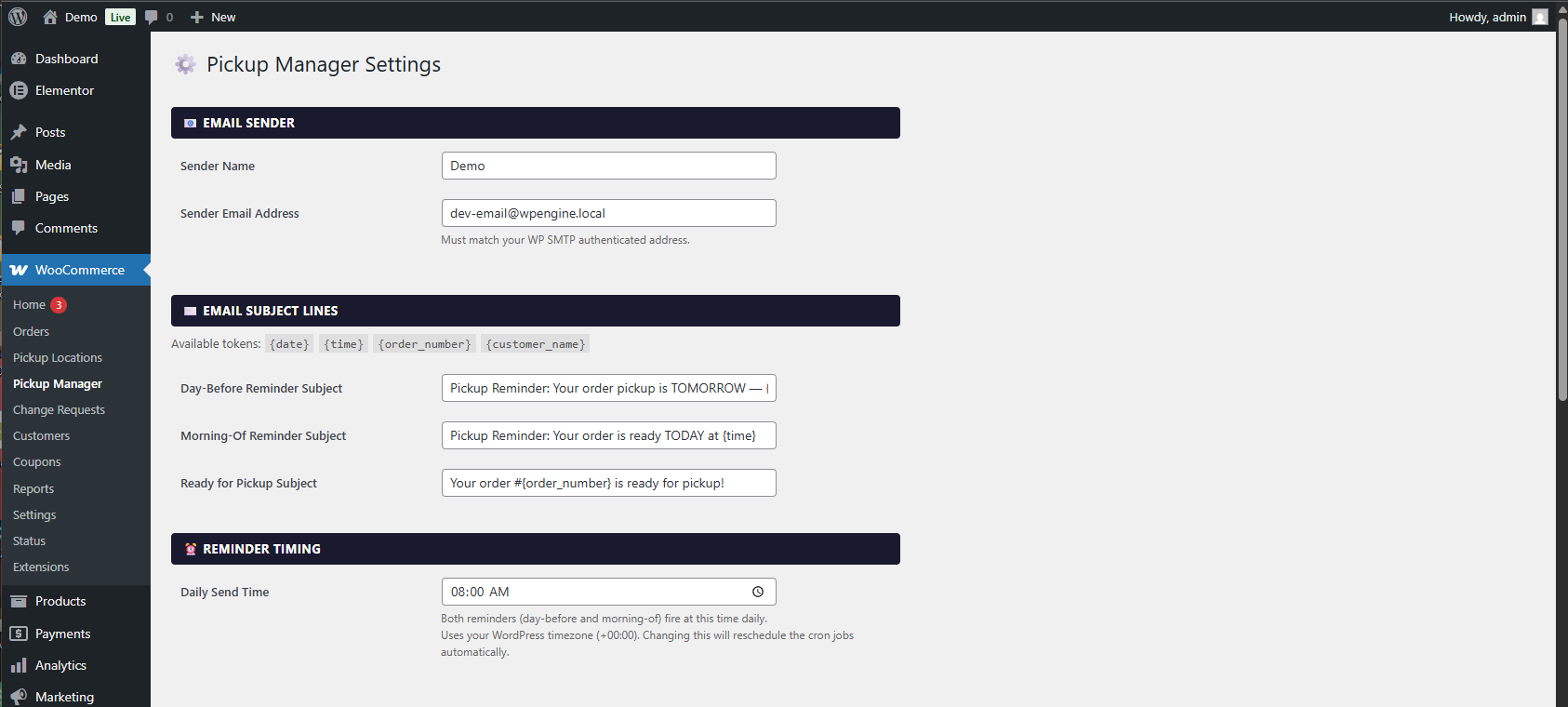Click the Comments sidebar icon
This screenshot has width=1568, height=707.
[19, 228]
